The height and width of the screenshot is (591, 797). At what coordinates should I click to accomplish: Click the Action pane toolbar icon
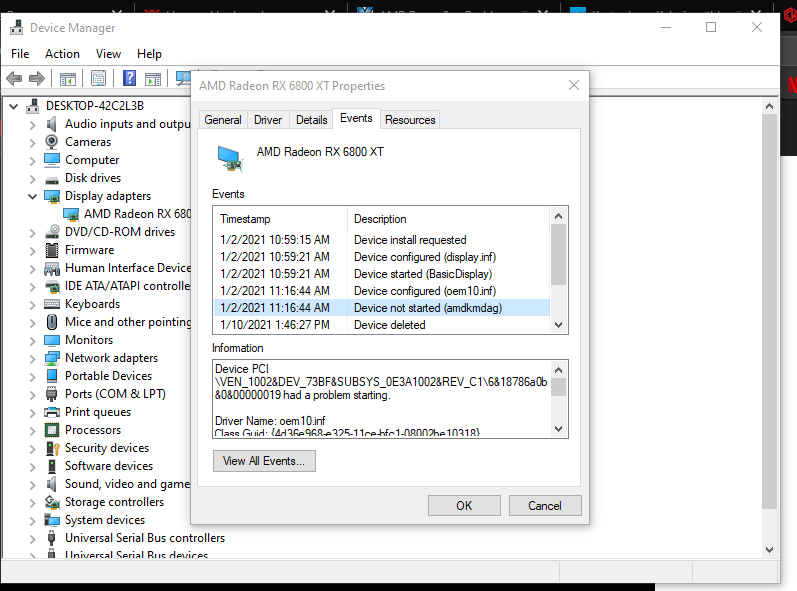(x=152, y=79)
